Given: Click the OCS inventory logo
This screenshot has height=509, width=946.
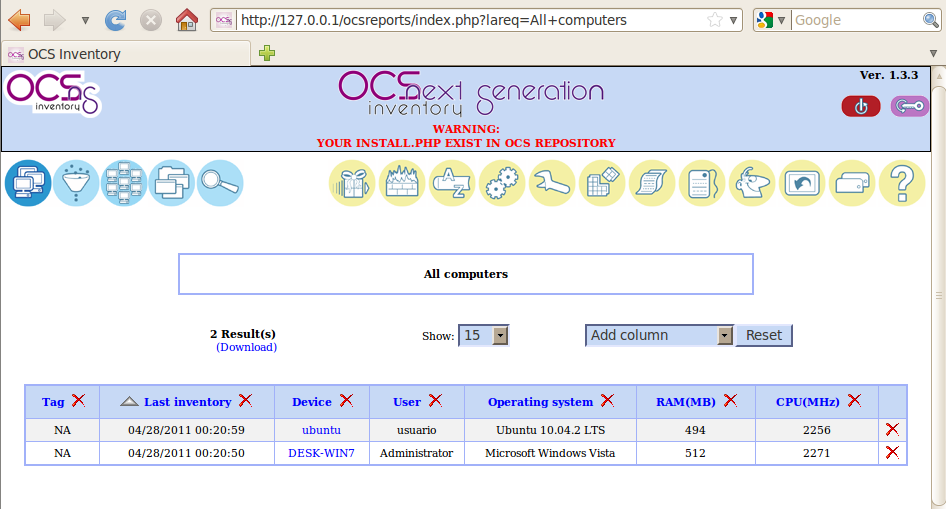Looking at the screenshot, I should pos(54,93).
